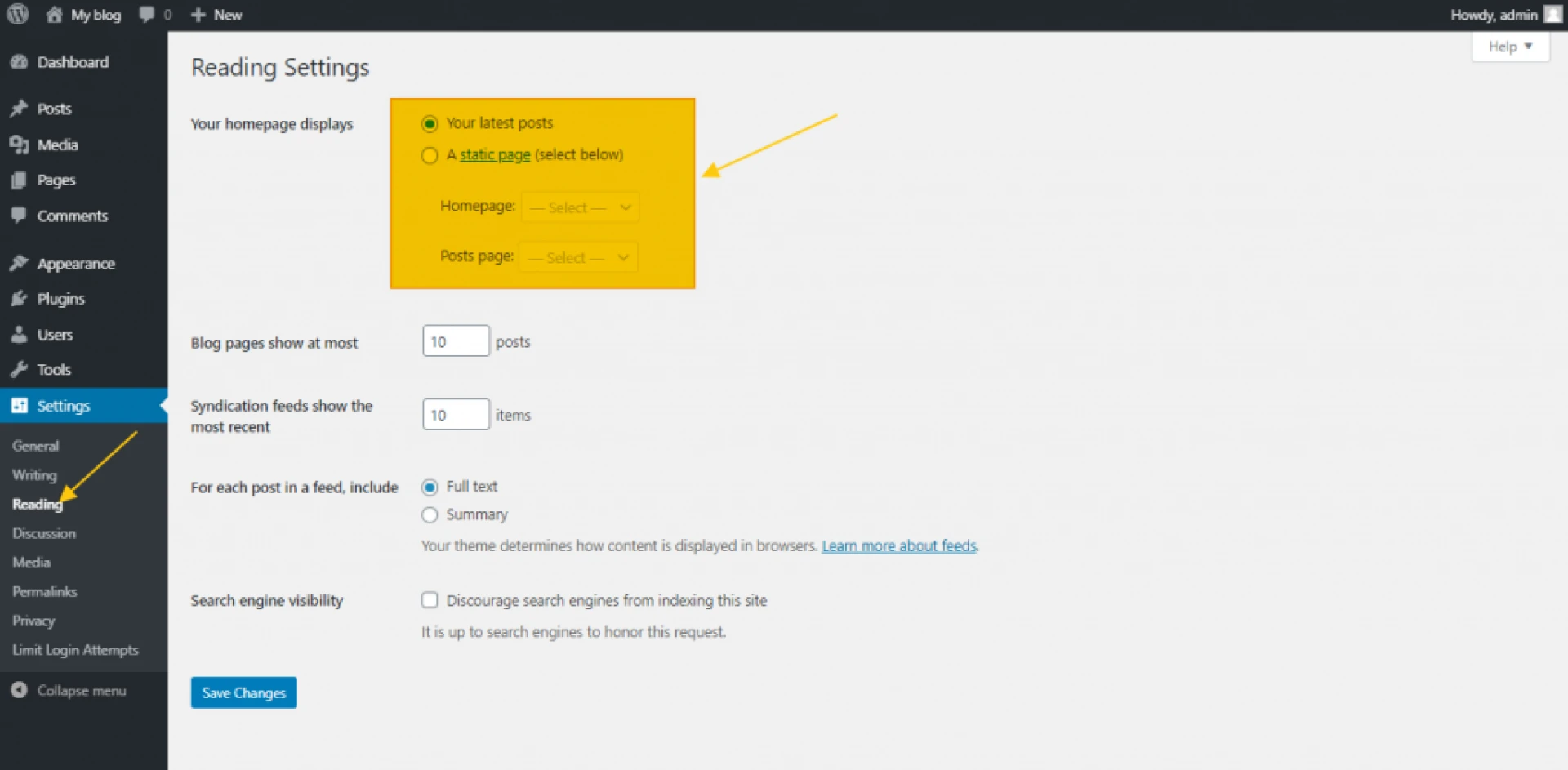Open Dashboard menu item

pyautogui.click(x=73, y=62)
